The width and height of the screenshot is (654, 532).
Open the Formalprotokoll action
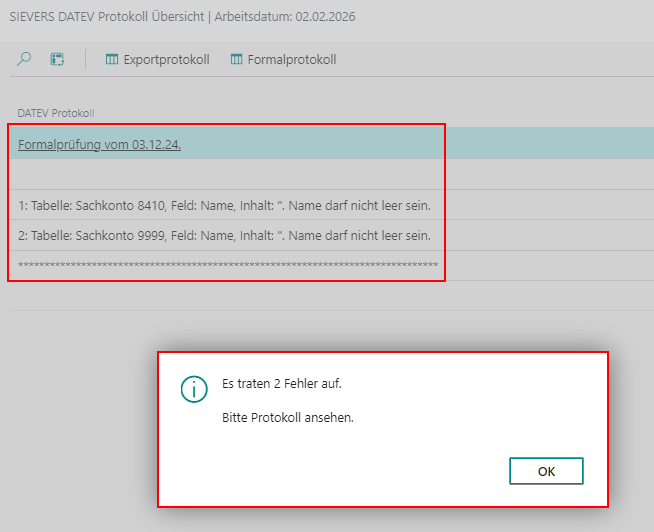point(292,59)
